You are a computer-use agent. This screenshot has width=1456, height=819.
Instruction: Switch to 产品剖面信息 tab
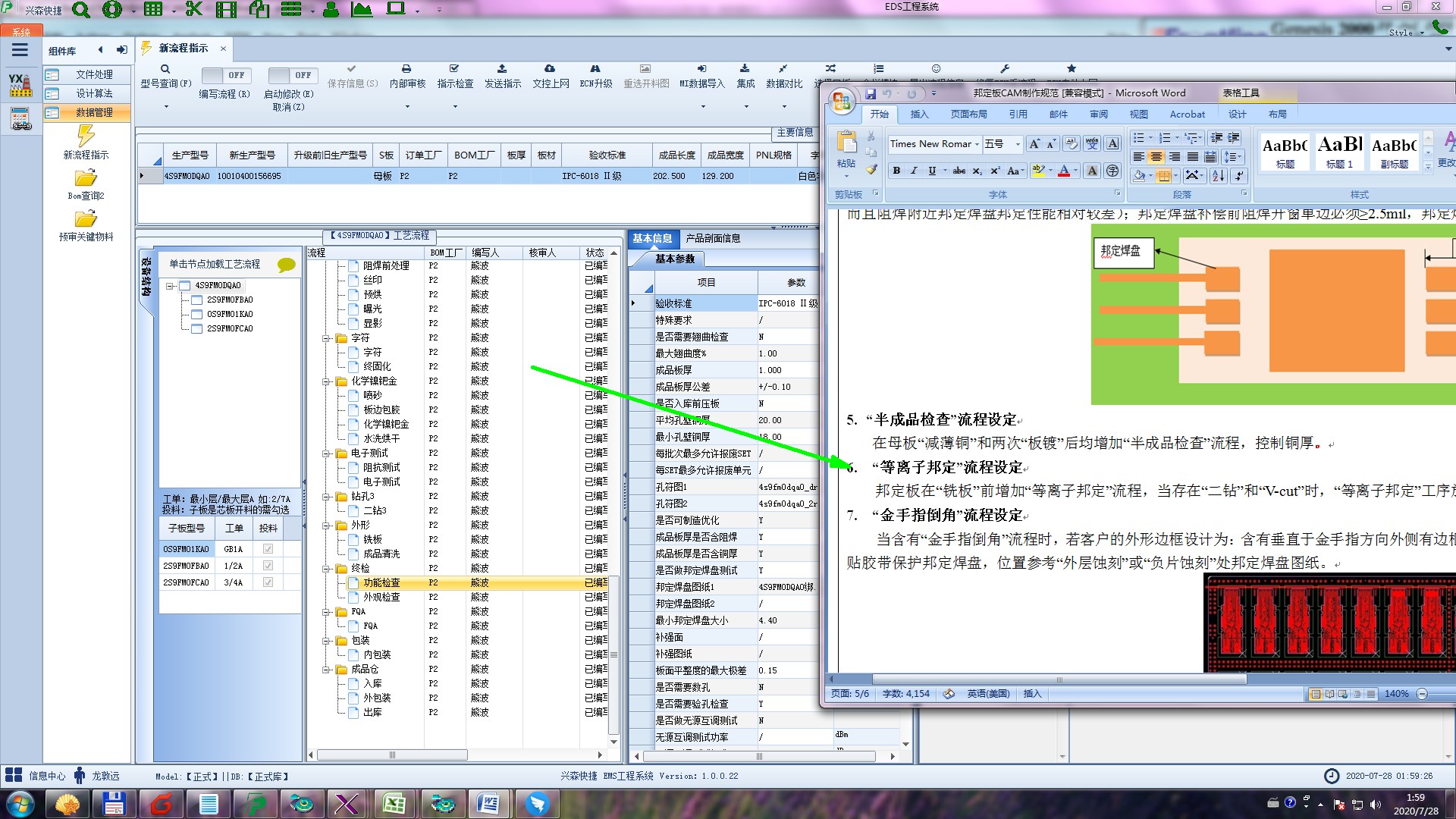pyautogui.click(x=713, y=238)
